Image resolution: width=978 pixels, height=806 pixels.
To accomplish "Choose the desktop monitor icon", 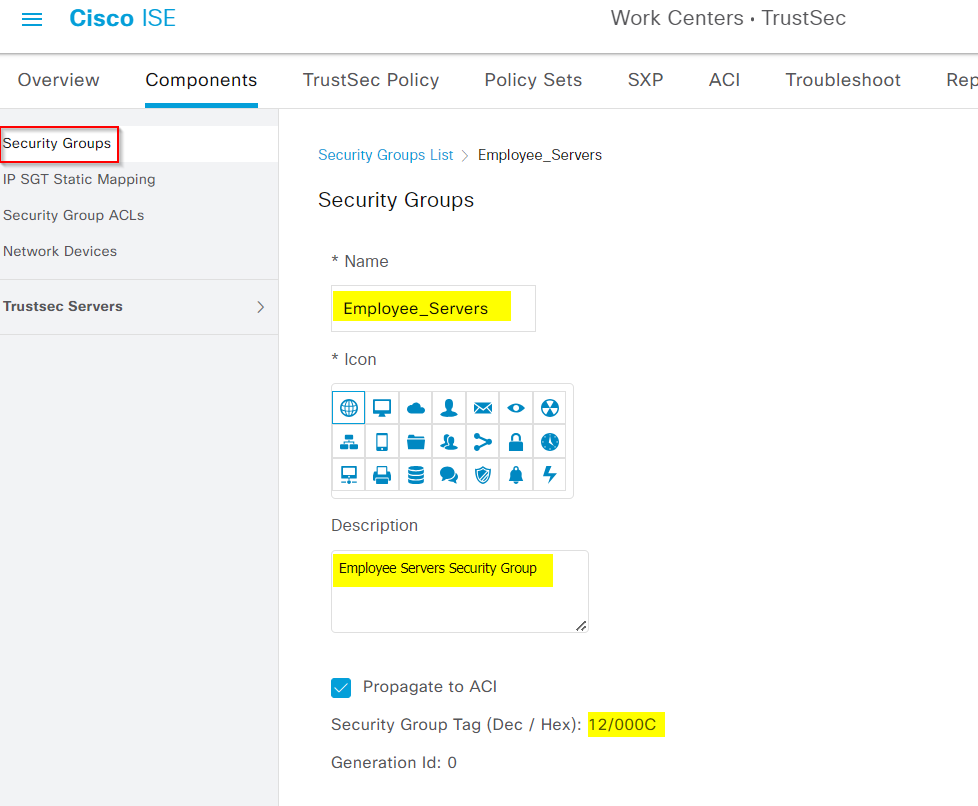I will pos(382,408).
